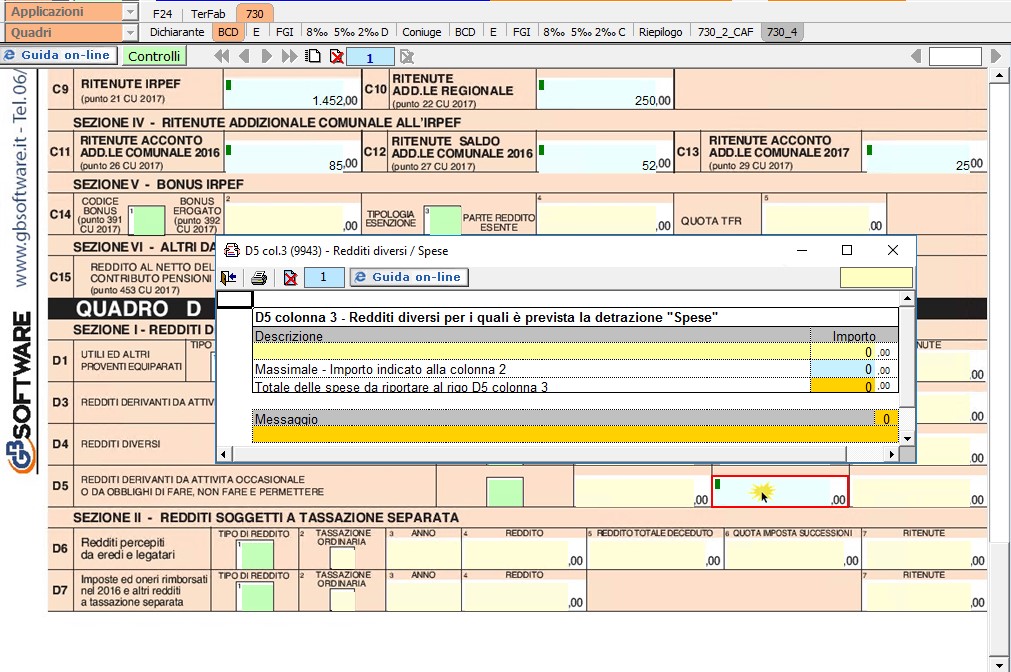
Task: Click right grey arrow near top-right field
Action: [x=996, y=56]
